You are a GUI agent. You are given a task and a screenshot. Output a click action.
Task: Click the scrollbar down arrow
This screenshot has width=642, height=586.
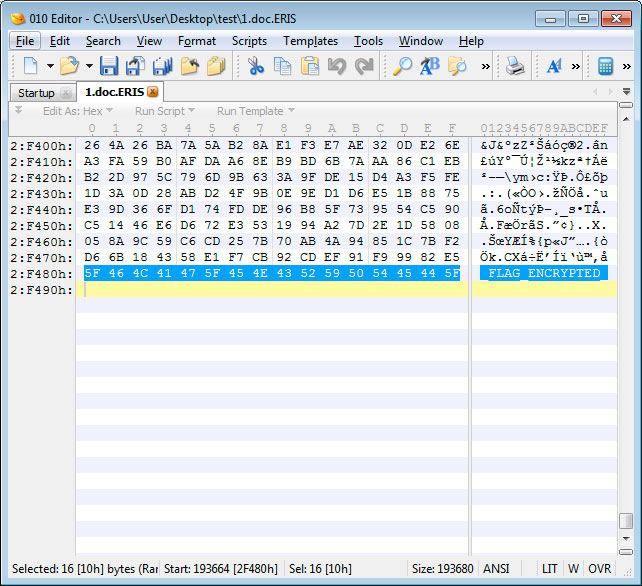click(626, 538)
